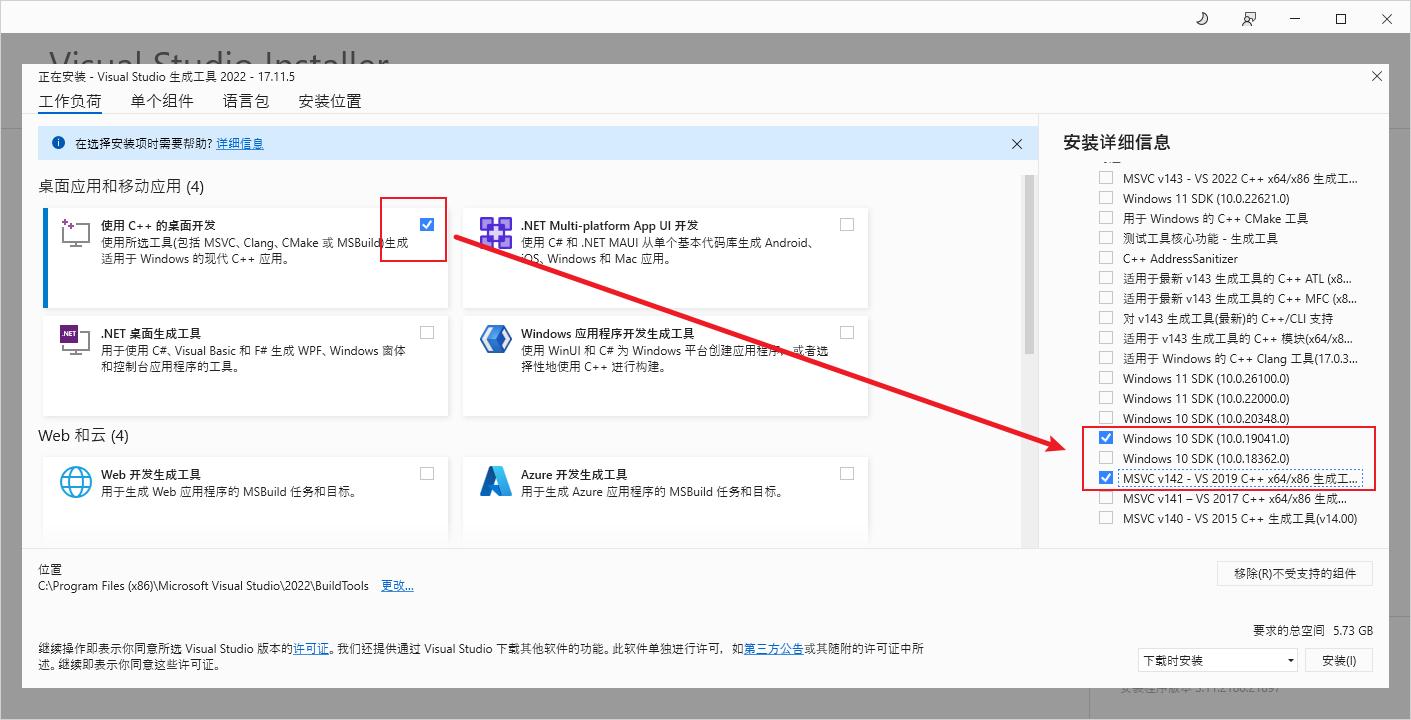
Task: Click the 更改... location link
Action: click(397, 586)
